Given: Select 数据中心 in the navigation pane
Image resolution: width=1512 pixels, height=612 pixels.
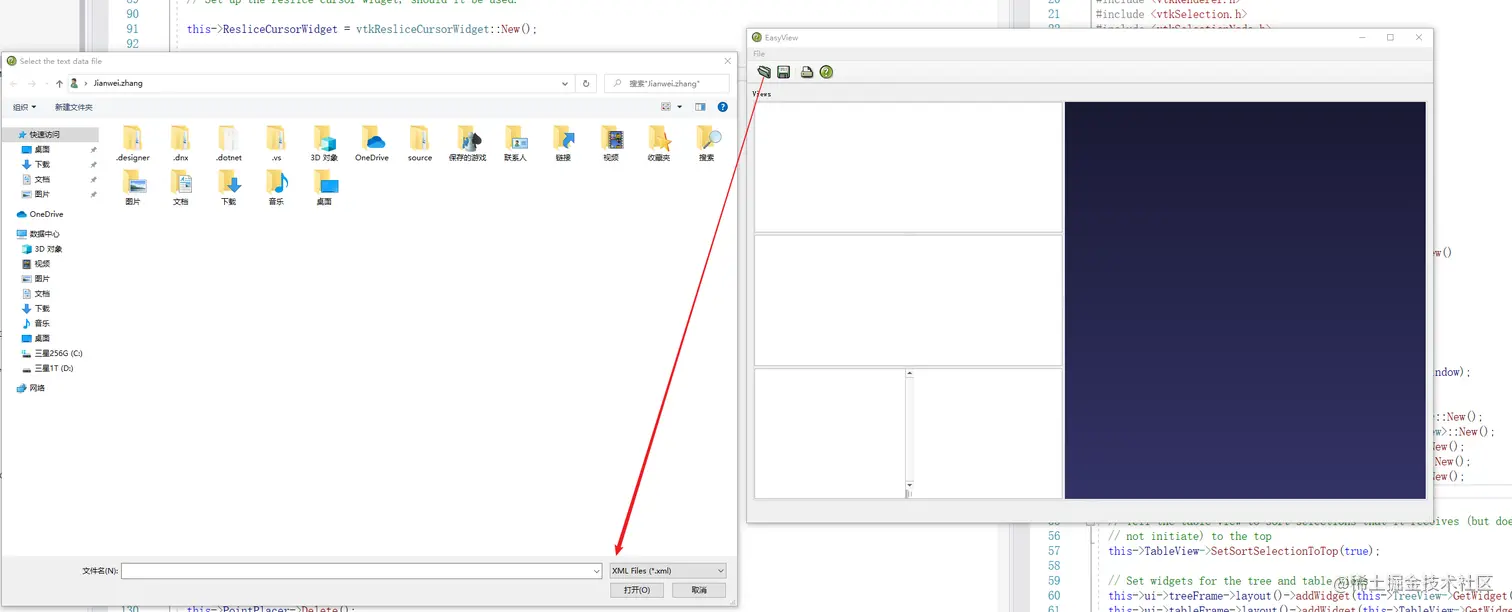Looking at the screenshot, I should tap(44, 234).
